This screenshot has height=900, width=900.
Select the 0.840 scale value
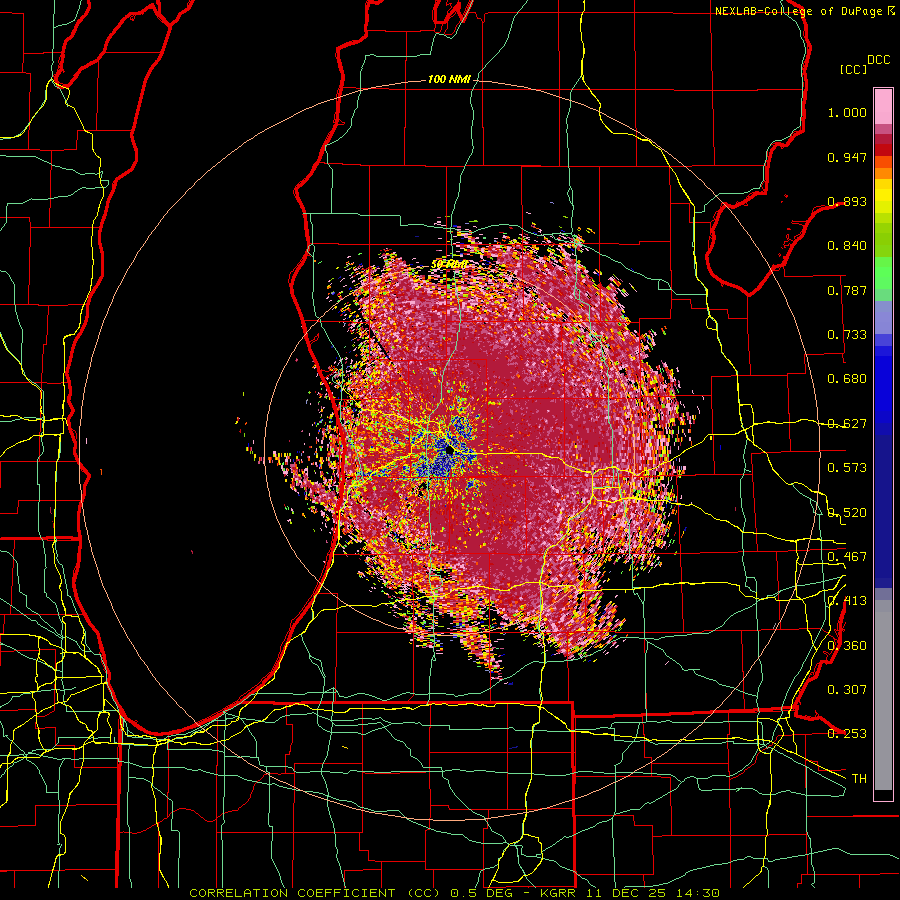[847, 246]
